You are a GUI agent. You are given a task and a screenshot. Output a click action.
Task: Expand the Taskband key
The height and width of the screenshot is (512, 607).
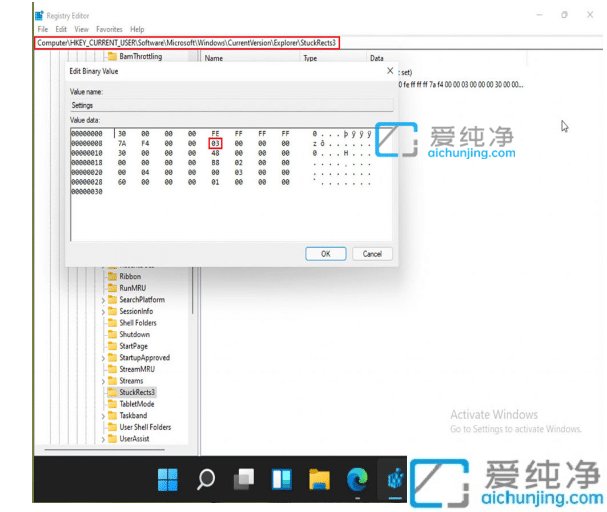103,416
